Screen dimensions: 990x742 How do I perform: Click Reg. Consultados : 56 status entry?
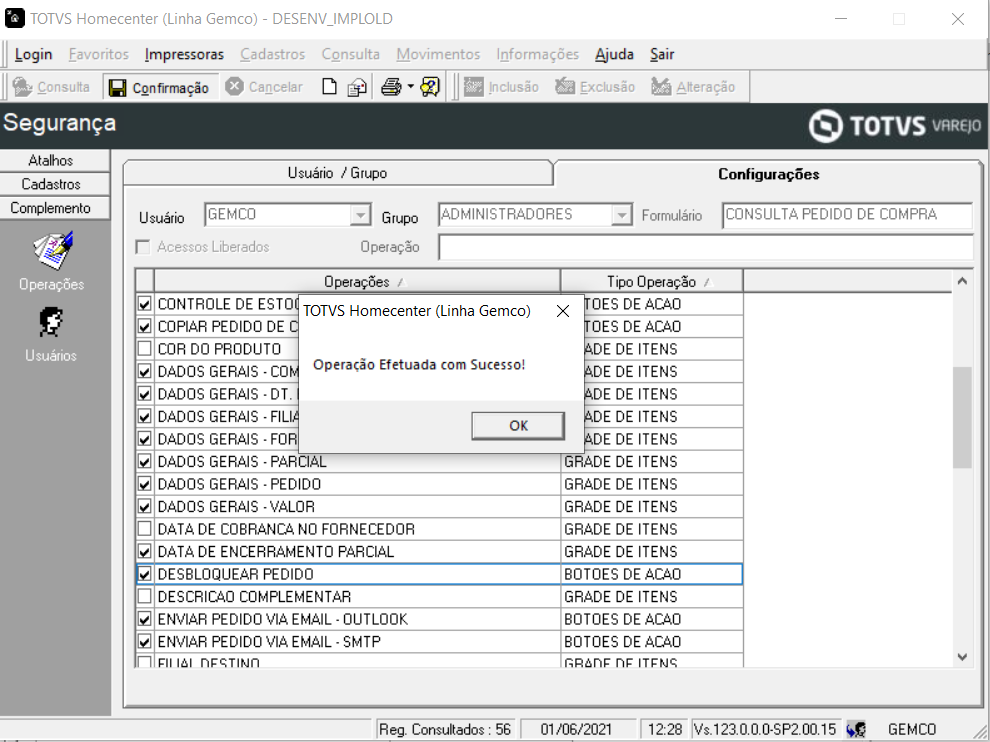[445, 729]
